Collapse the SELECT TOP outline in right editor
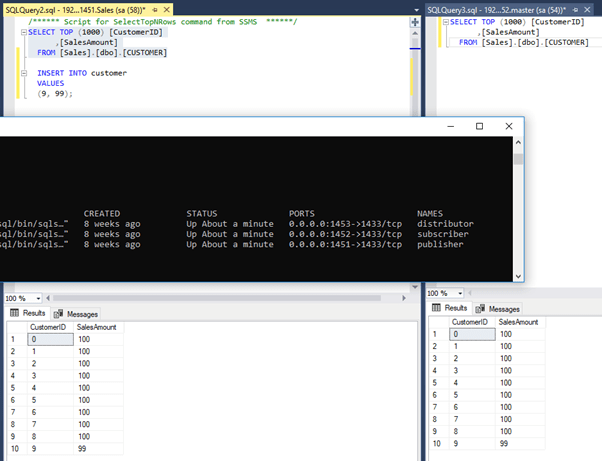 click(446, 22)
